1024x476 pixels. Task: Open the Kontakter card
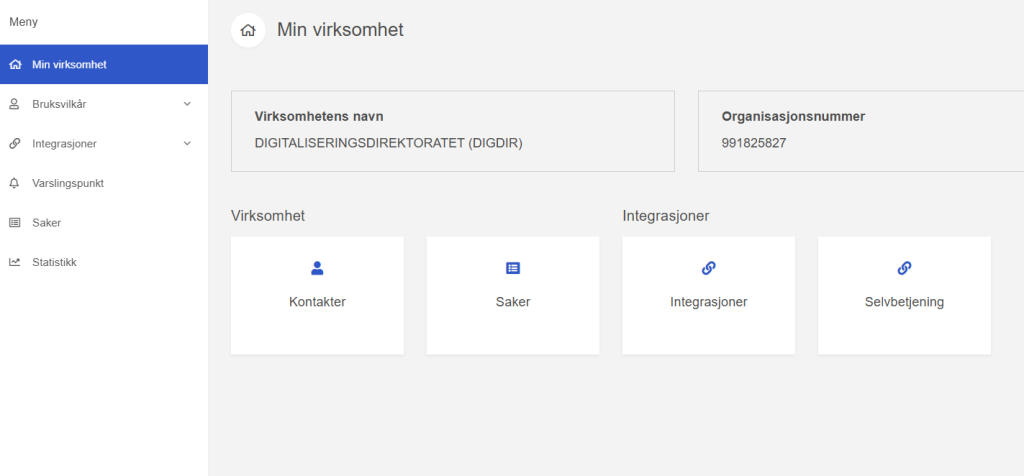pyautogui.click(x=317, y=295)
